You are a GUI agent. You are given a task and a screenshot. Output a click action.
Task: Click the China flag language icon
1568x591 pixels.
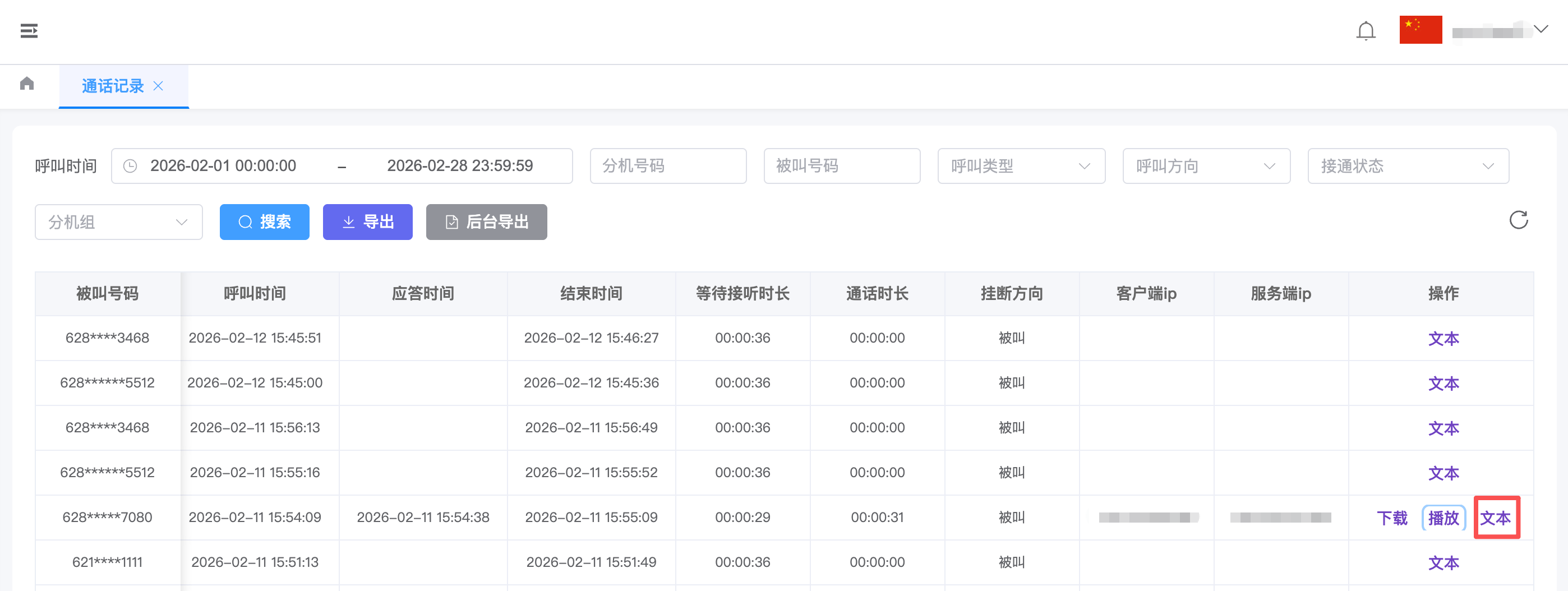1420,30
